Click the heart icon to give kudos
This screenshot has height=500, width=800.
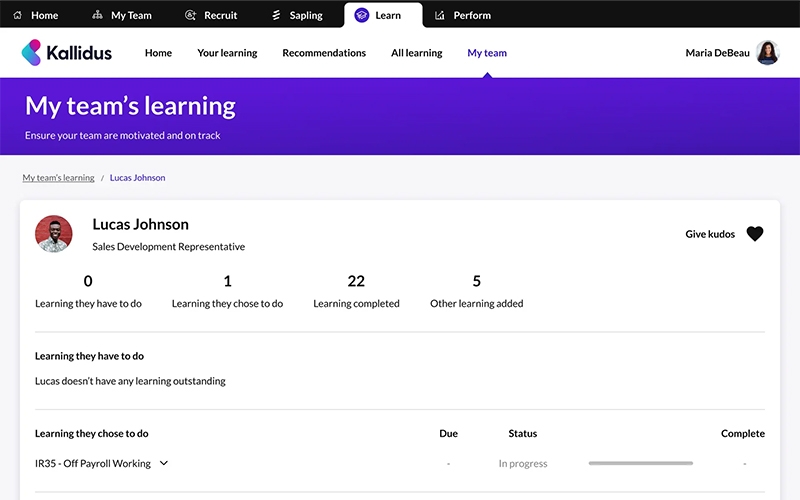[755, 234]
